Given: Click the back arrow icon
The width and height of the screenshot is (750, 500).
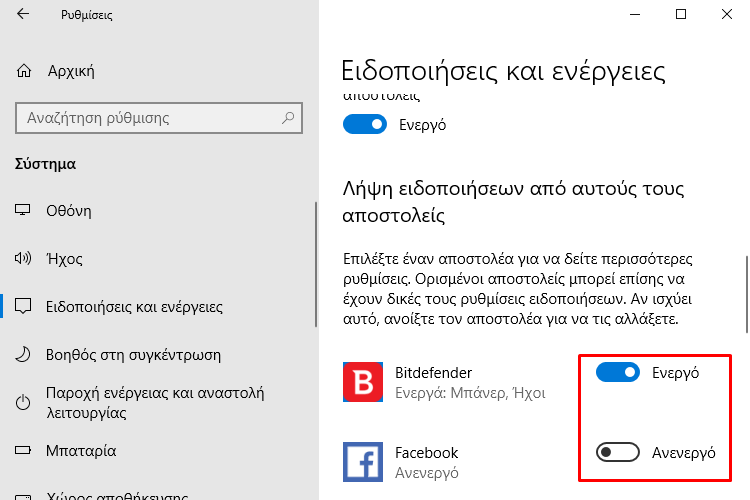Looking at the screenshot, I should (23, 14).
